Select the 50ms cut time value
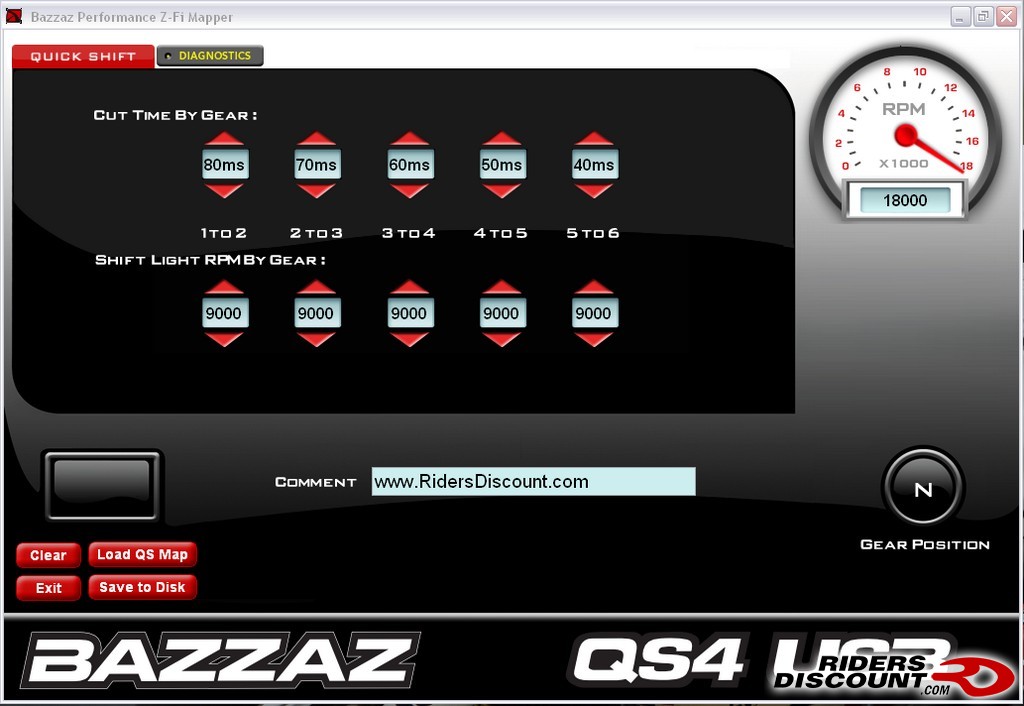Viewport: 1024px width, 706px height. tap(502, 165)
